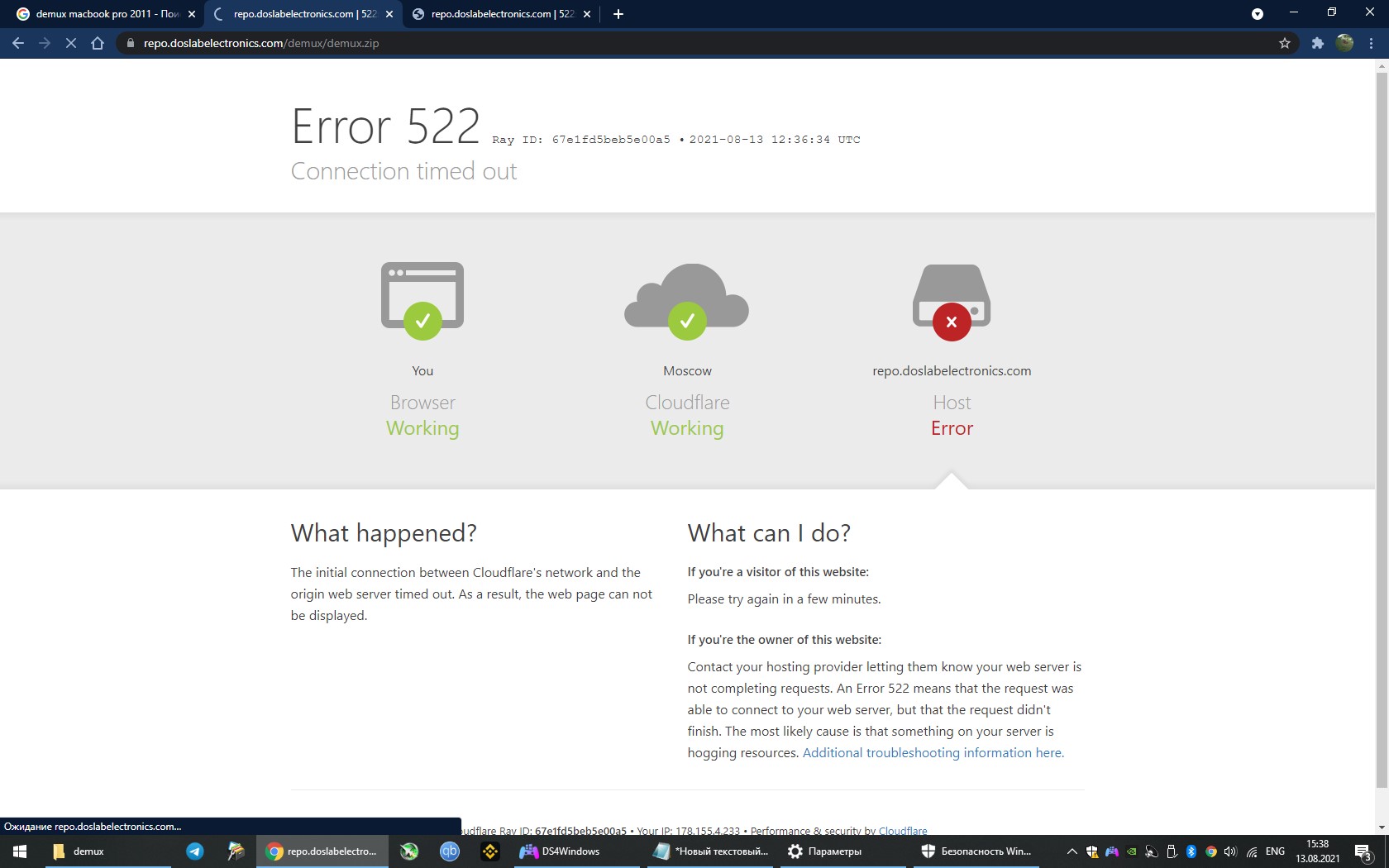Follow the Additional troubleshooting information here link

pyautogui.click(x=933, y=753)
